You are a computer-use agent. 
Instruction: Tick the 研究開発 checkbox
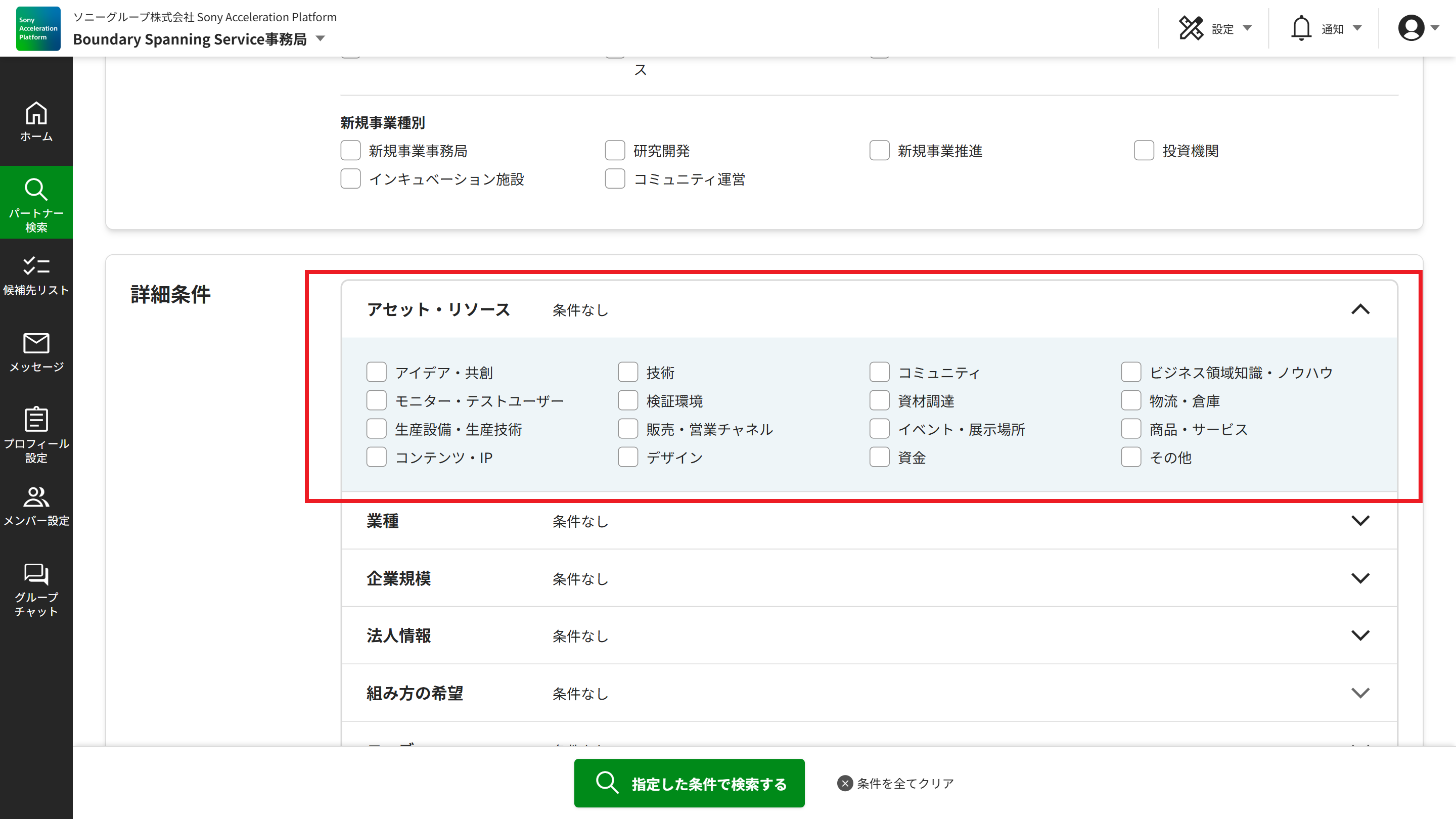[615, 150]
